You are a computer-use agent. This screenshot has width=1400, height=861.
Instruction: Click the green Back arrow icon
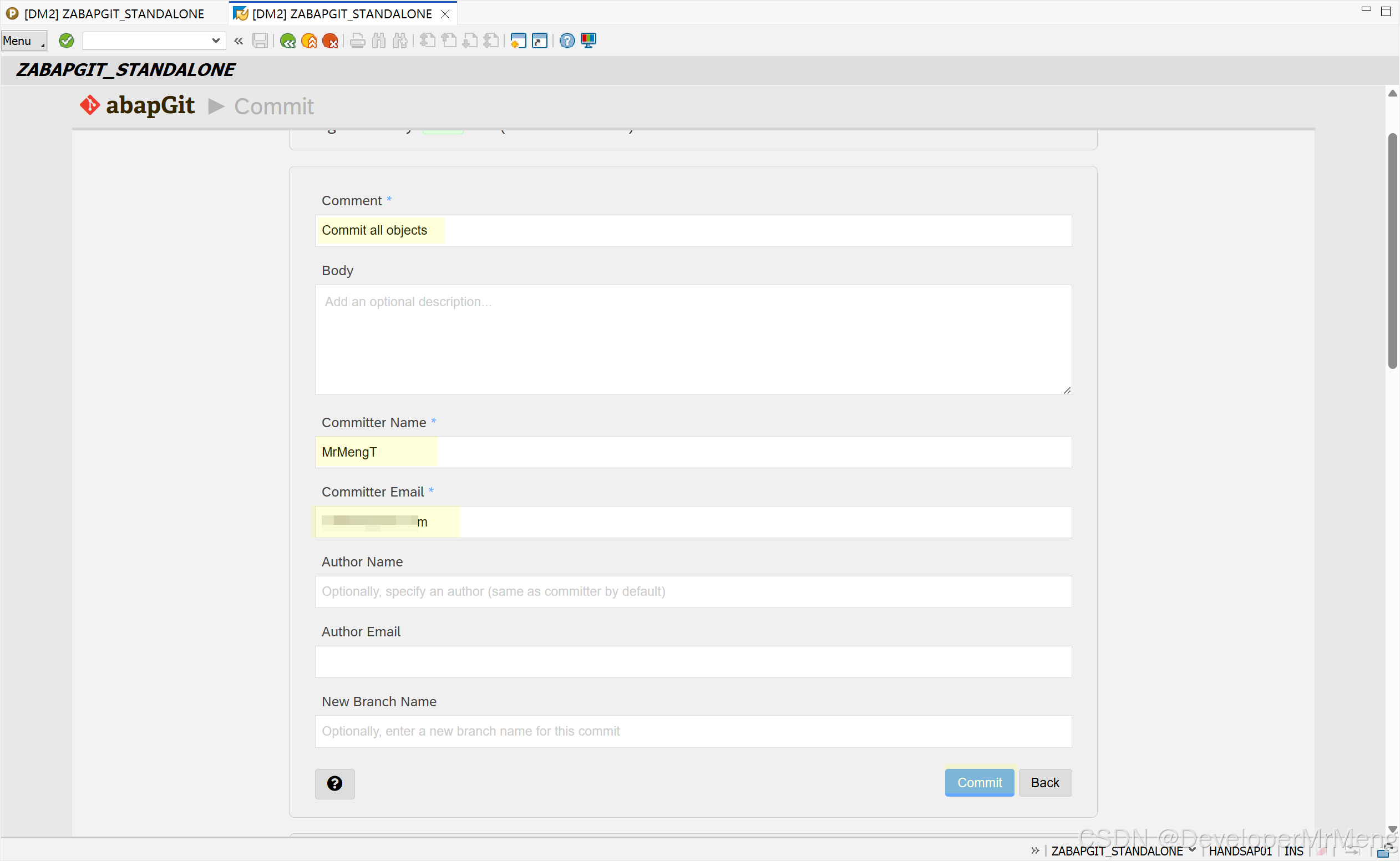(288, 40)
